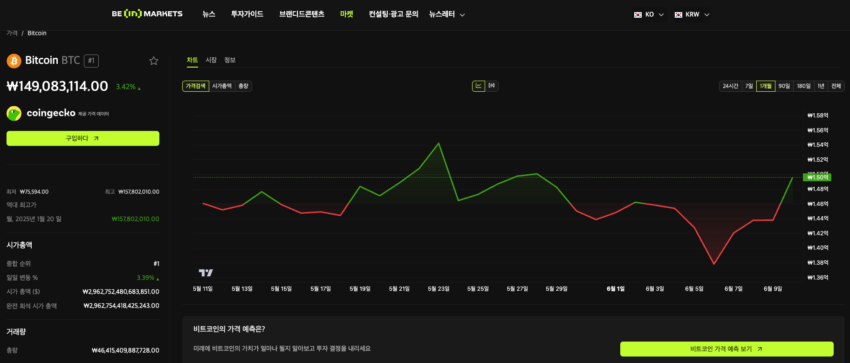Open the 투자가이드 menu item

pyautogui.click(x=247, y=15)
